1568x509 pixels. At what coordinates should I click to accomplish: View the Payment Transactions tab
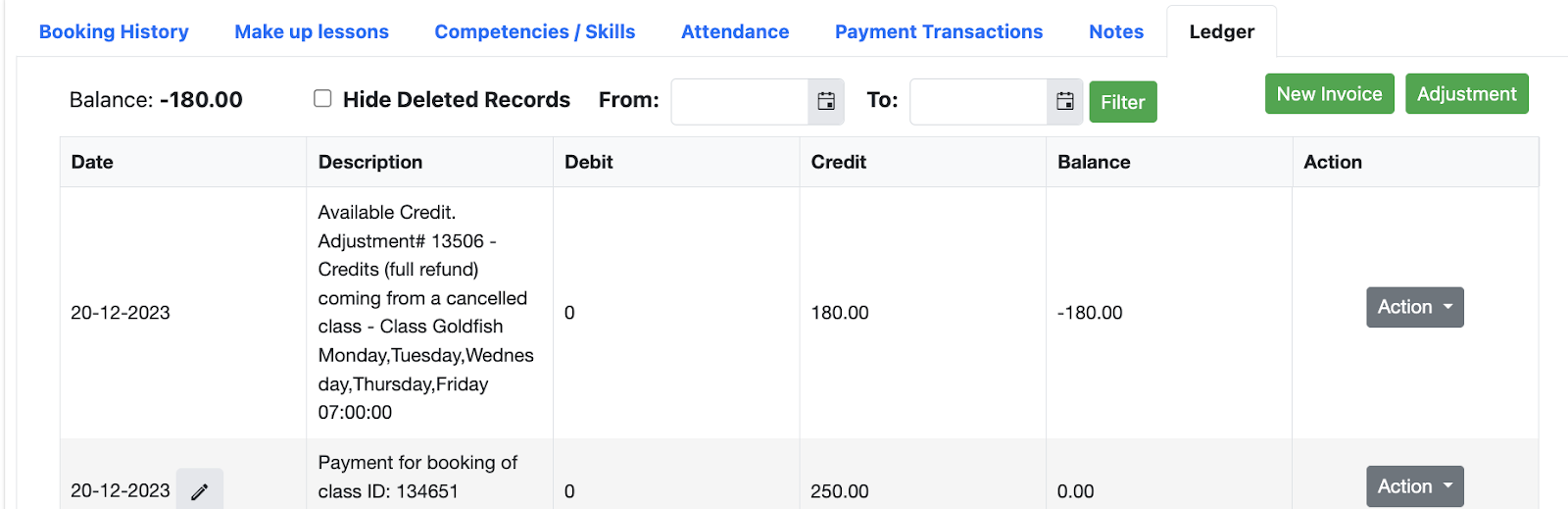coord(939,31)
